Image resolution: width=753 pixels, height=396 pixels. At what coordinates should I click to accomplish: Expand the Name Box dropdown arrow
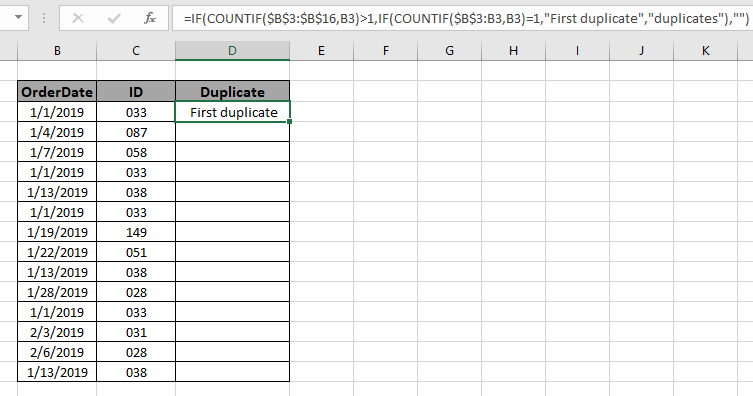(x=18, y=18)
